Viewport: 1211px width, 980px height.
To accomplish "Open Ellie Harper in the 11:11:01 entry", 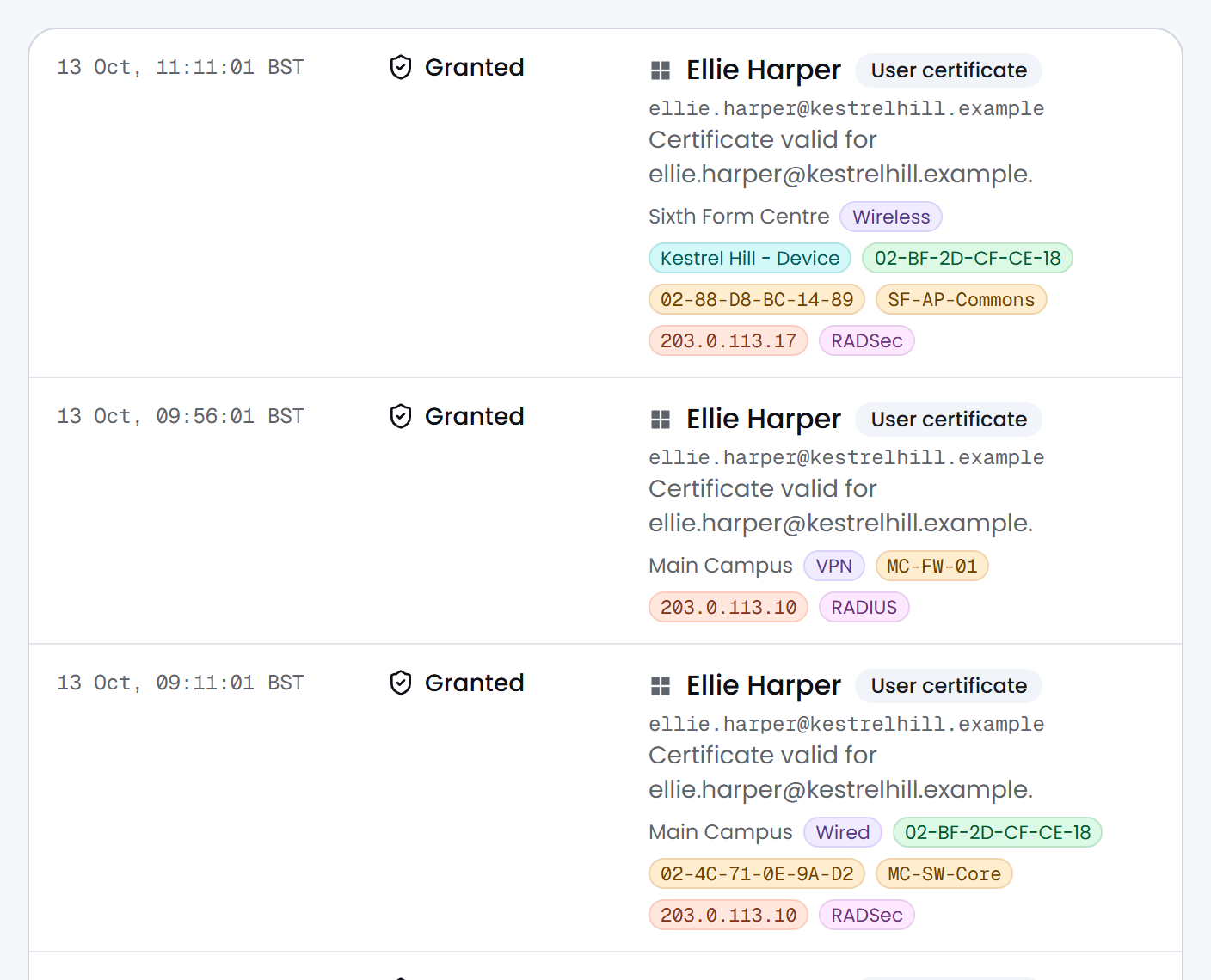I will click(x=764, y=70).
